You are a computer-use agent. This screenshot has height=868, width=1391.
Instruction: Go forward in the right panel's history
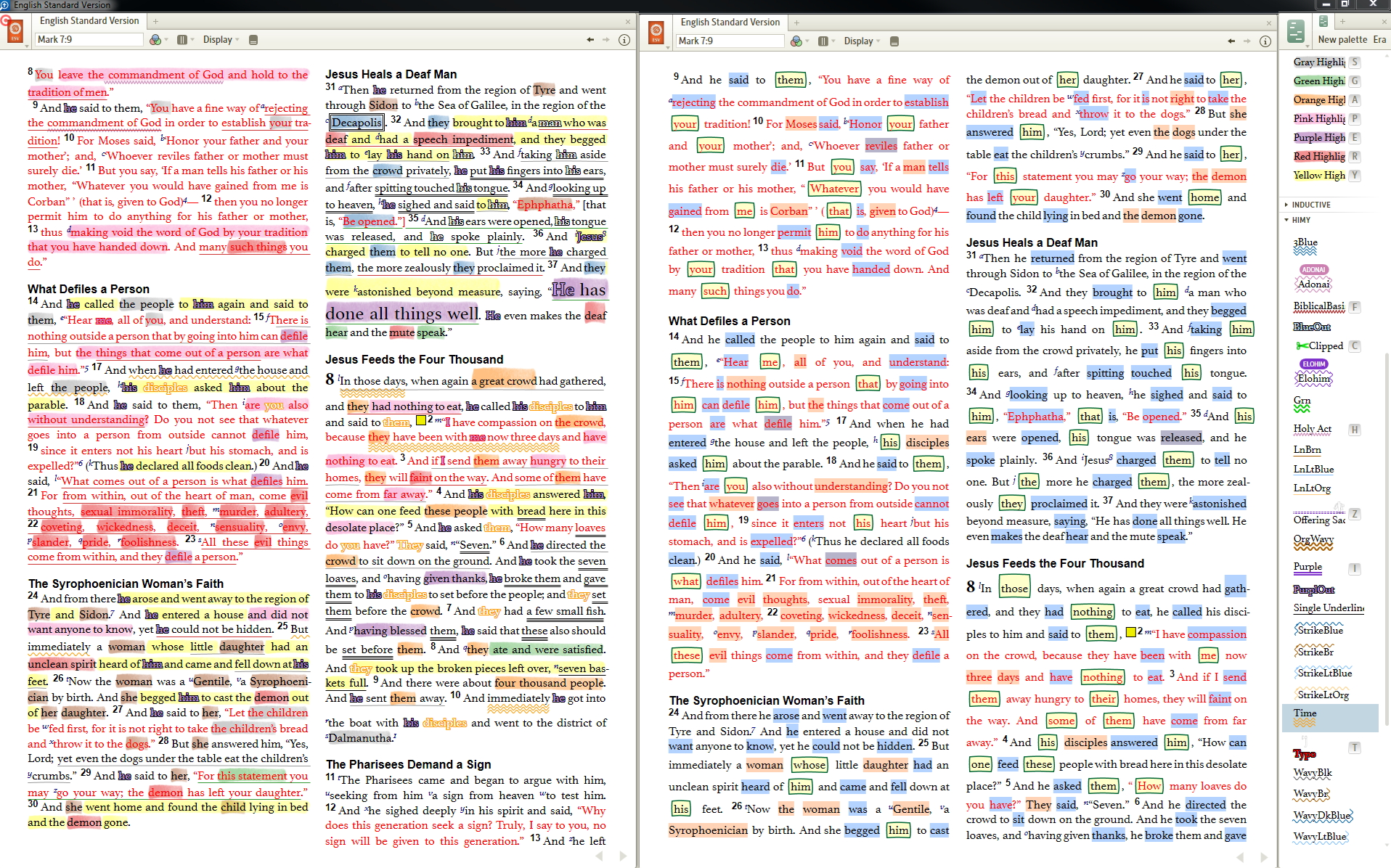point(1247,41)
